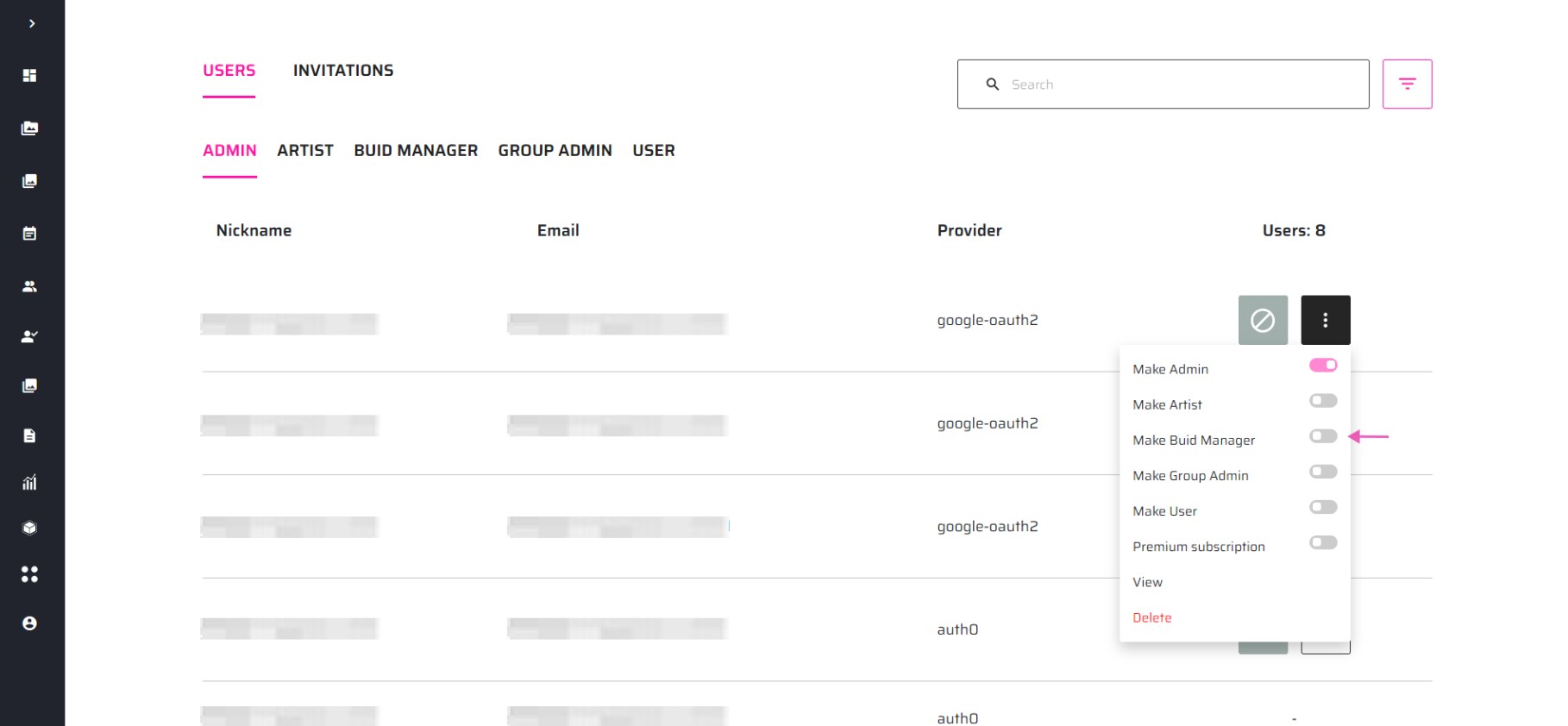Open the users group icon in sidebar
Screen dimensions: 1568x726
(x=29, y=286)
